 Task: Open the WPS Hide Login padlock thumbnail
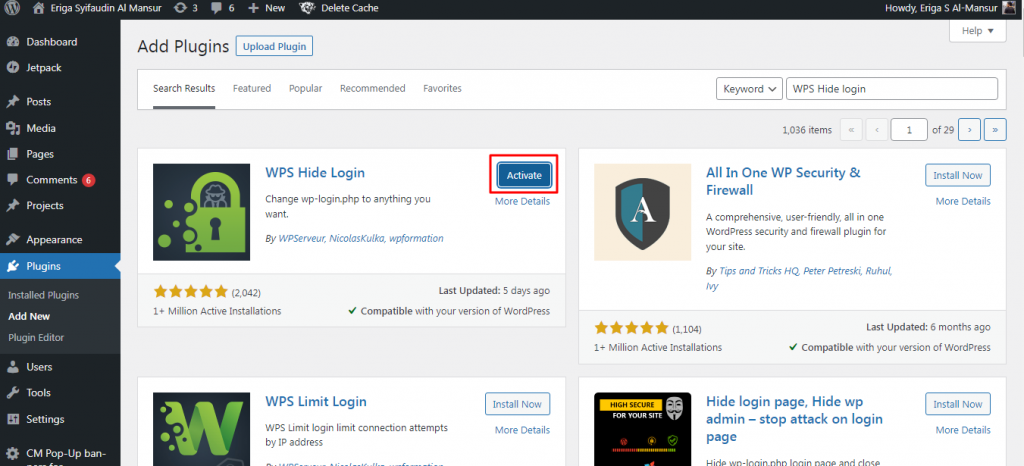tap(202, 212)
